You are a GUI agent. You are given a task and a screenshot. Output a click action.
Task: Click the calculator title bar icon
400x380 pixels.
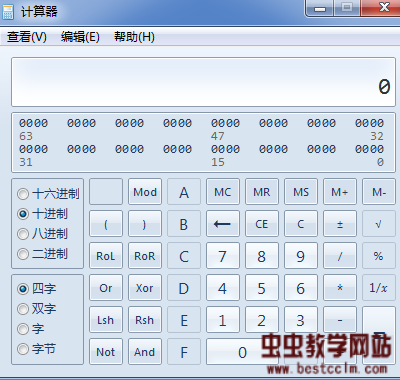(8, 11)
